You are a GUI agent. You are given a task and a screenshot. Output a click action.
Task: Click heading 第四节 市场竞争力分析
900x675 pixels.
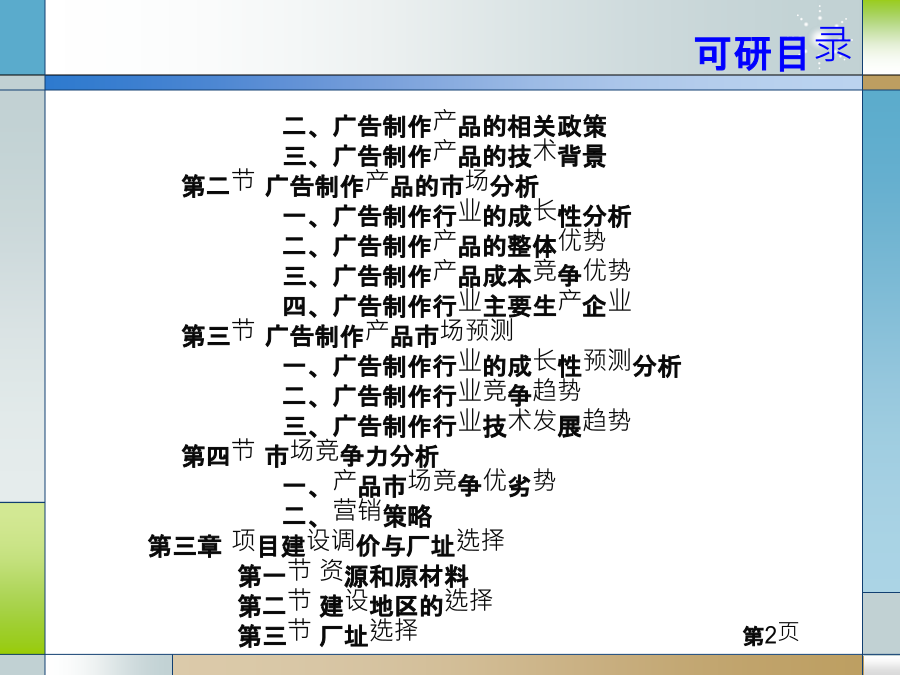click(x=311, y=454)
